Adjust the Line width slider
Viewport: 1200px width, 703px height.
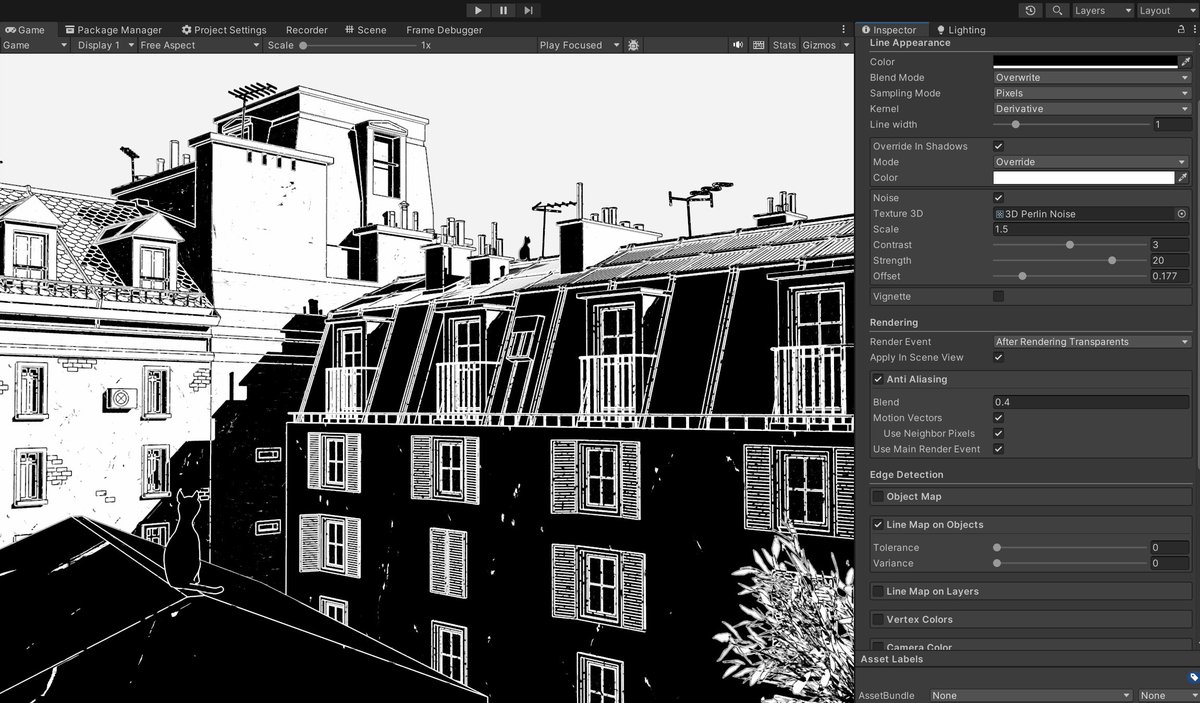[1071, 124]
